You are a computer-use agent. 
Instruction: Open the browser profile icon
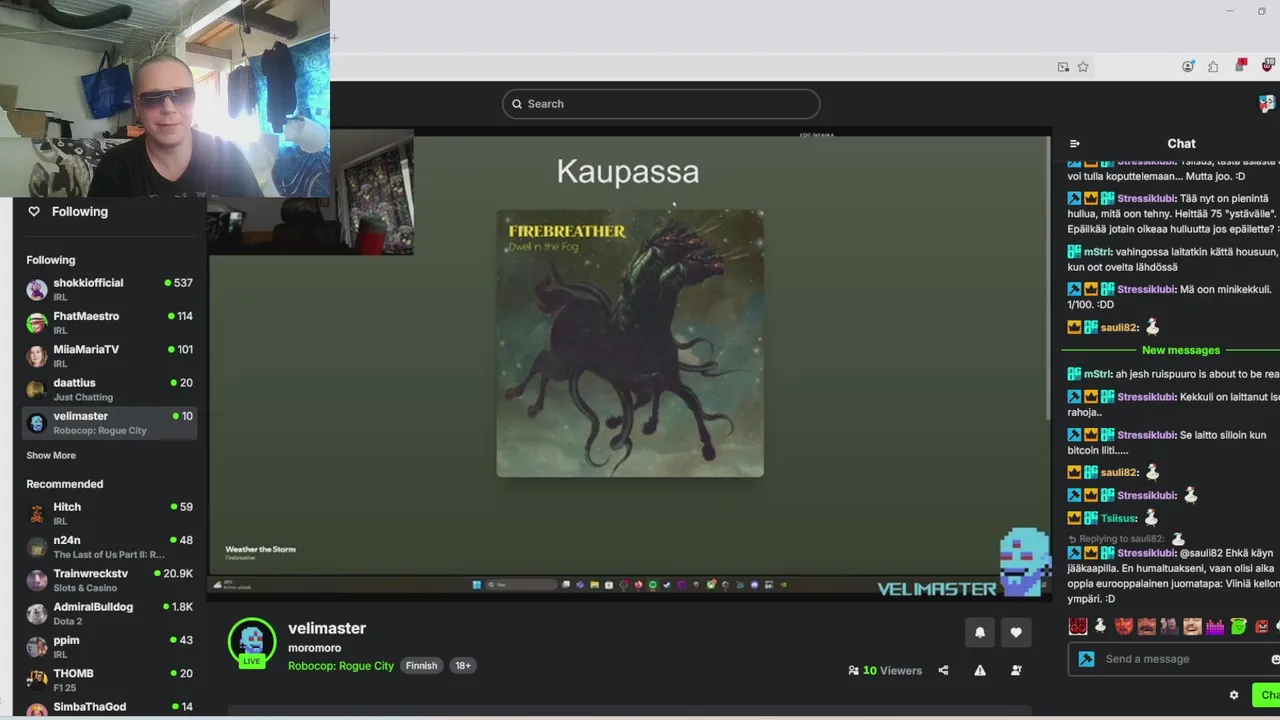[1188, 67]
